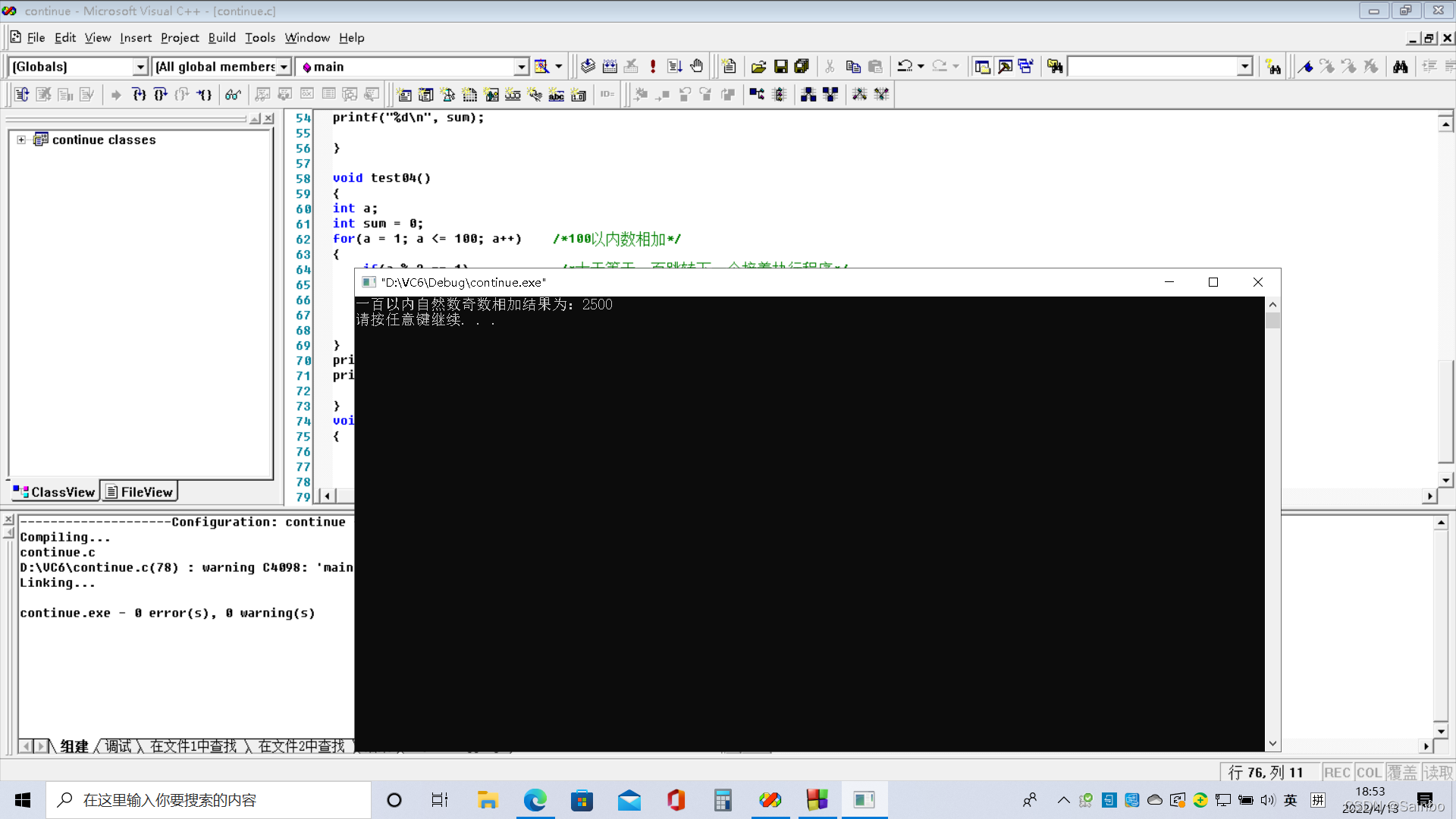Open the Build menu
This screenshot has width=1456, height=819.
[221, 37]
